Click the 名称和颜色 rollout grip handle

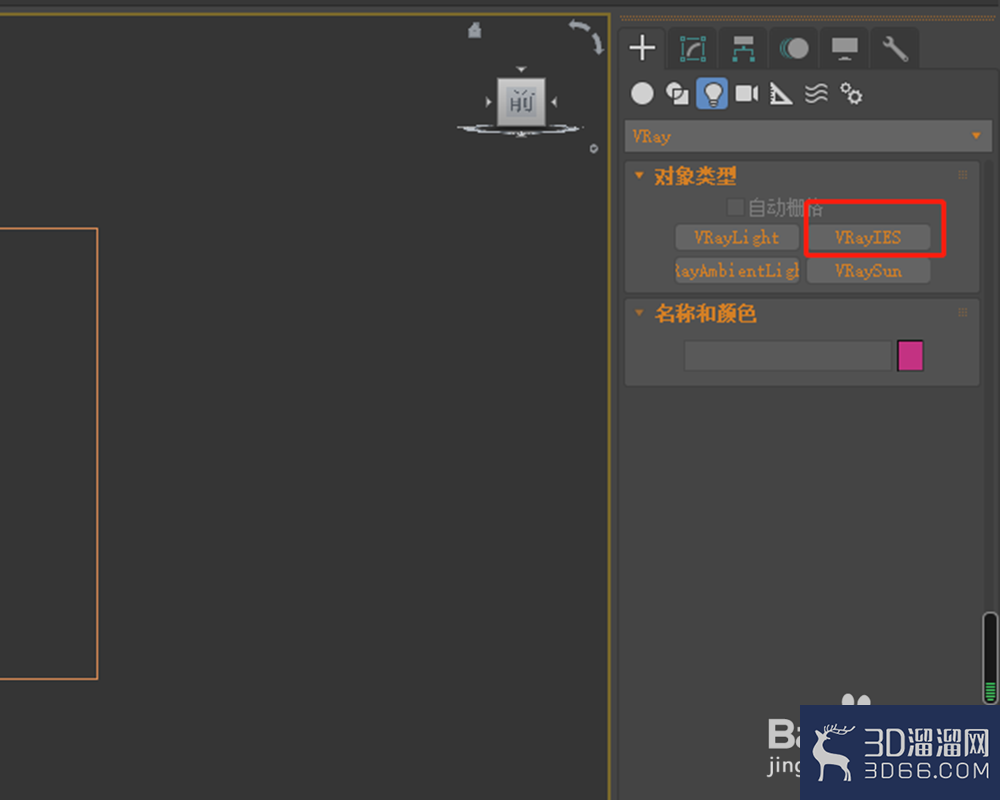coord(963,312)
